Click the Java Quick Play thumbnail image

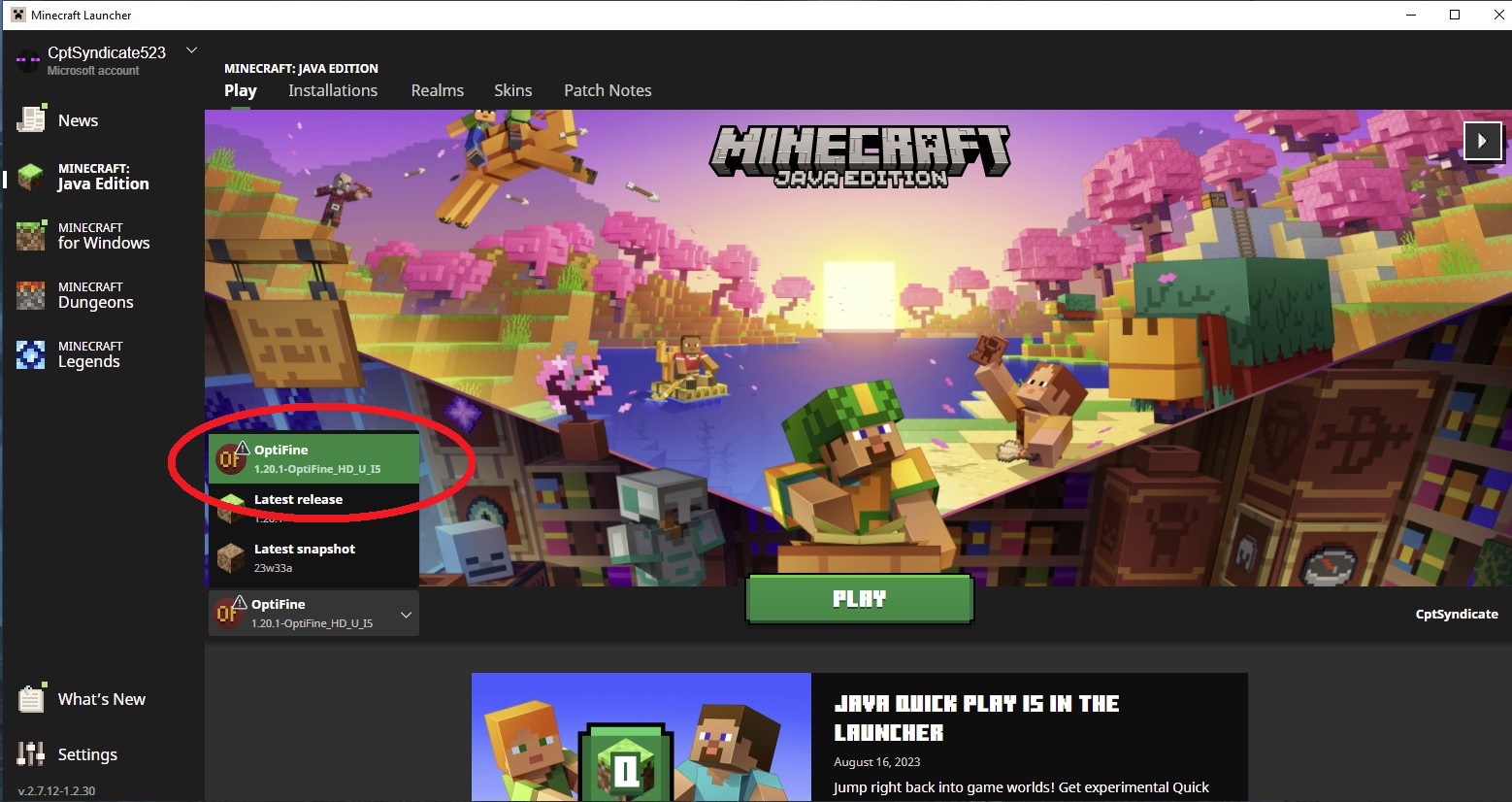tap(641, 736)
